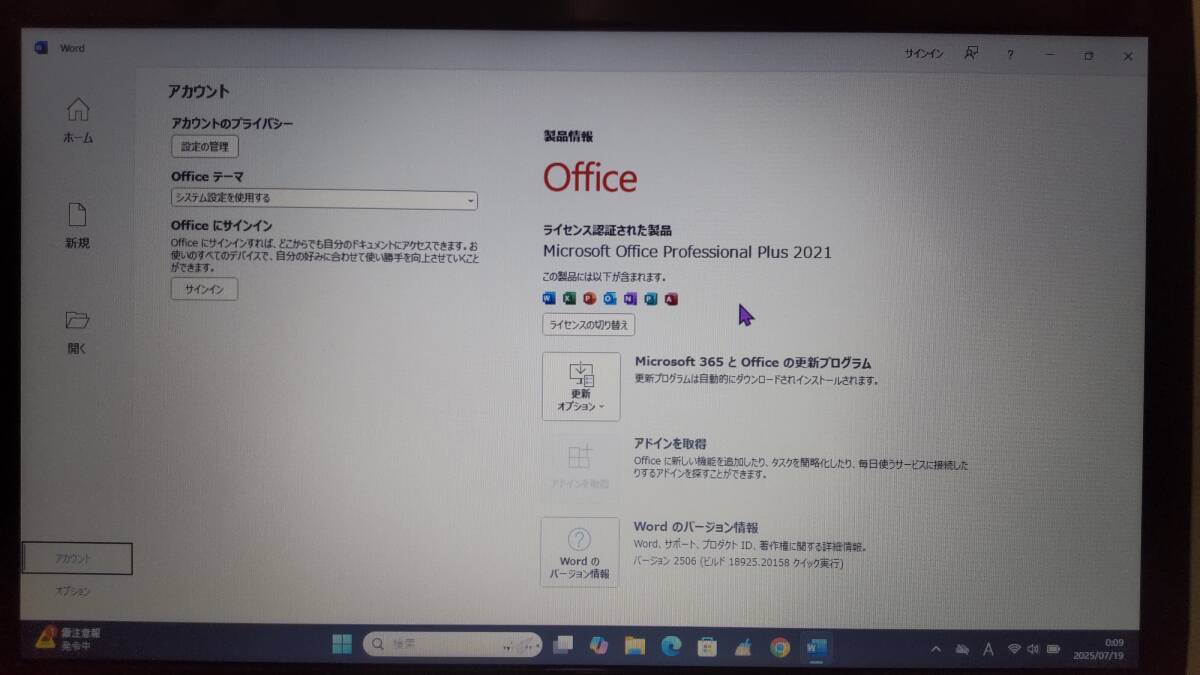Image resolution: width=1200 pixels, height=675 pixels.
Task: Click the 設定の管理 button
Action: (x=205, y=147)
